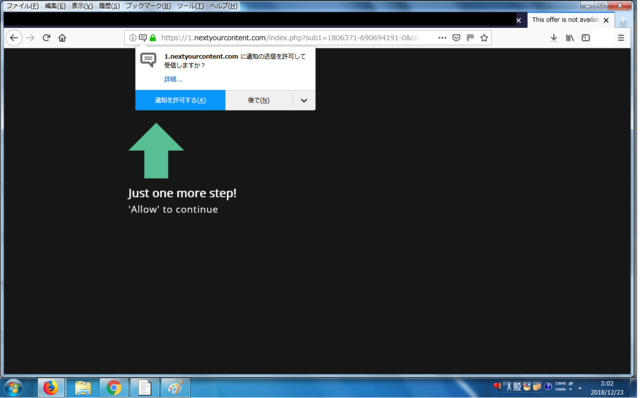
Task: Close the dark first tab
Action: (x=518, y=20)
